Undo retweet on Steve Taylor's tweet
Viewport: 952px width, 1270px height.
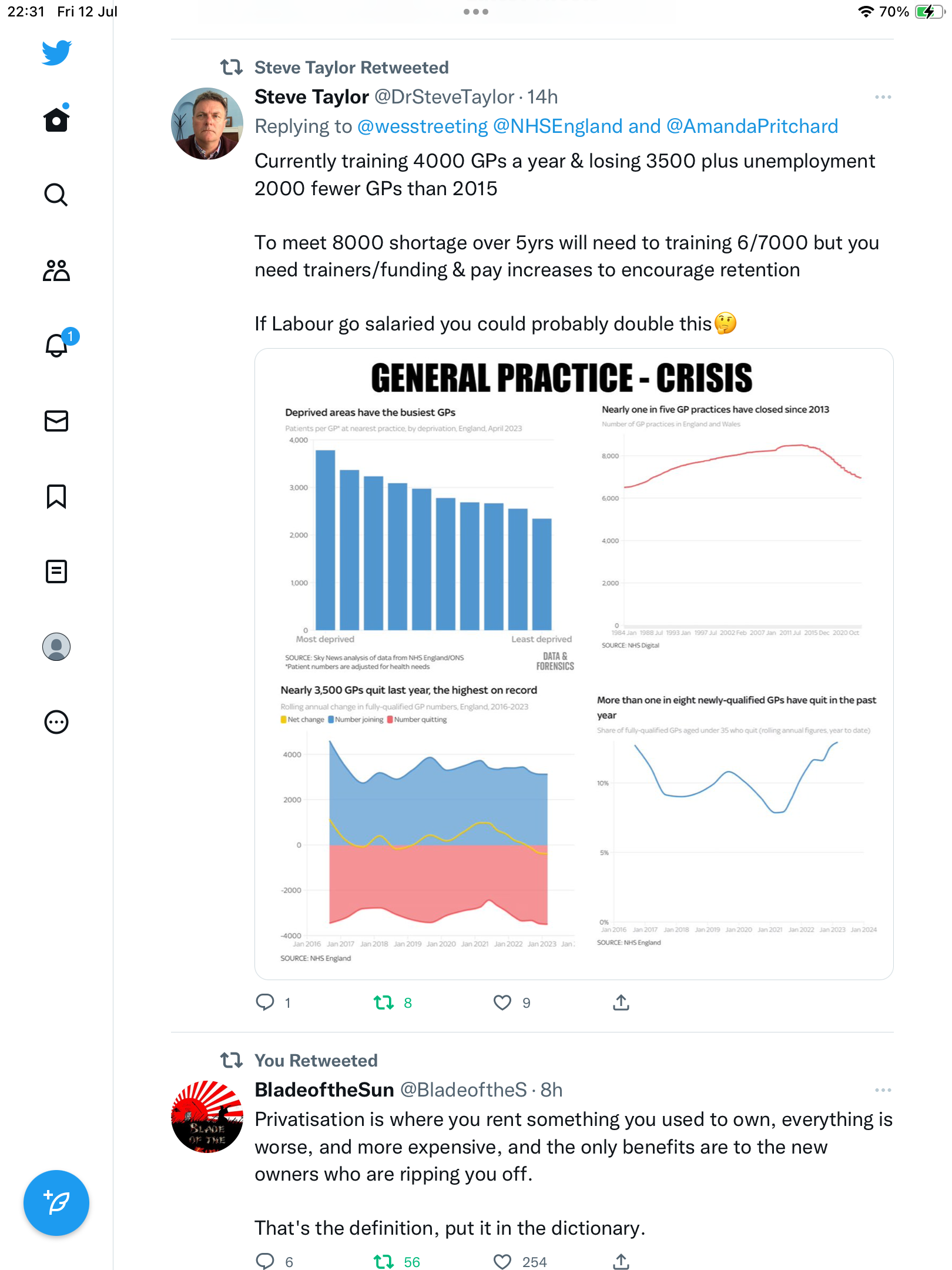(384, 1002)
